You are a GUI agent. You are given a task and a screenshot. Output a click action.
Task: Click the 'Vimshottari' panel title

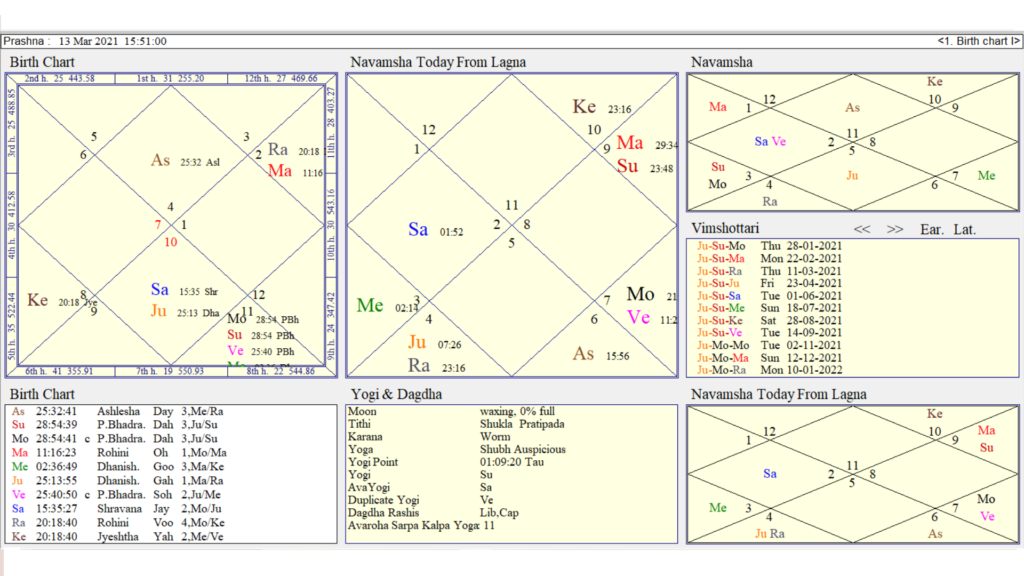[725, 229]
